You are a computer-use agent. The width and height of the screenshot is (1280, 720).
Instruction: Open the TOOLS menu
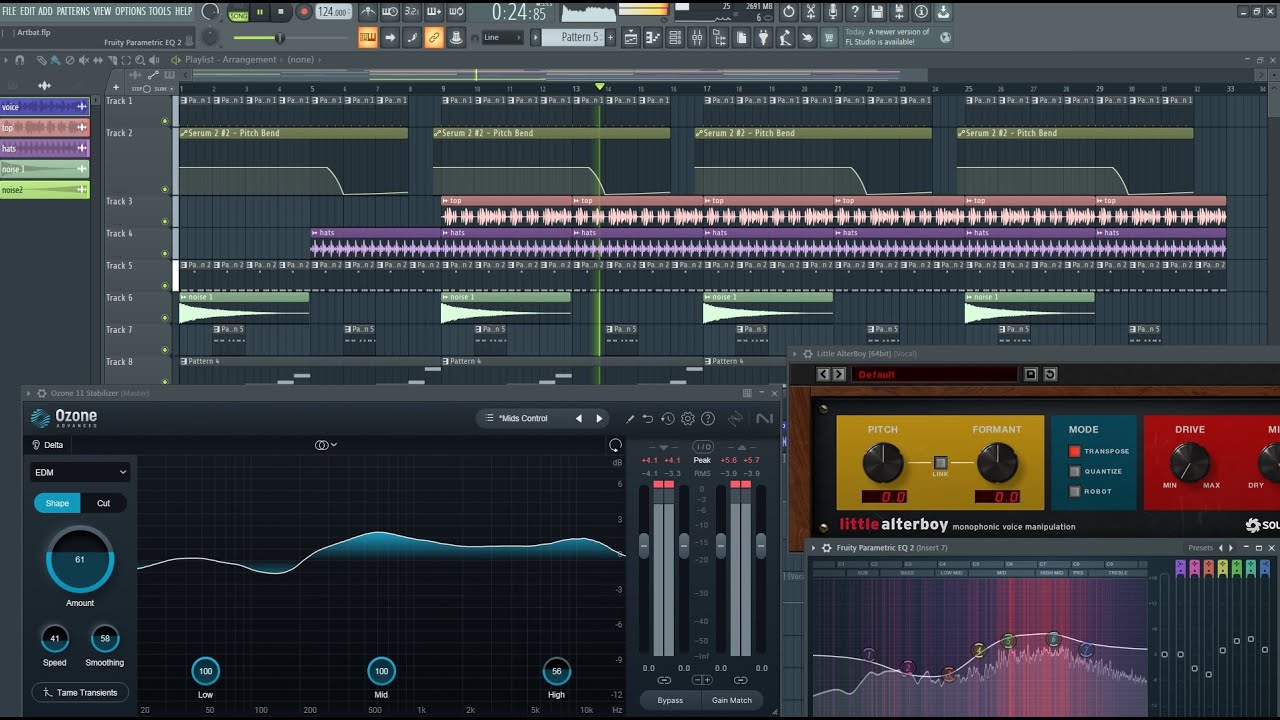[160, 11]
